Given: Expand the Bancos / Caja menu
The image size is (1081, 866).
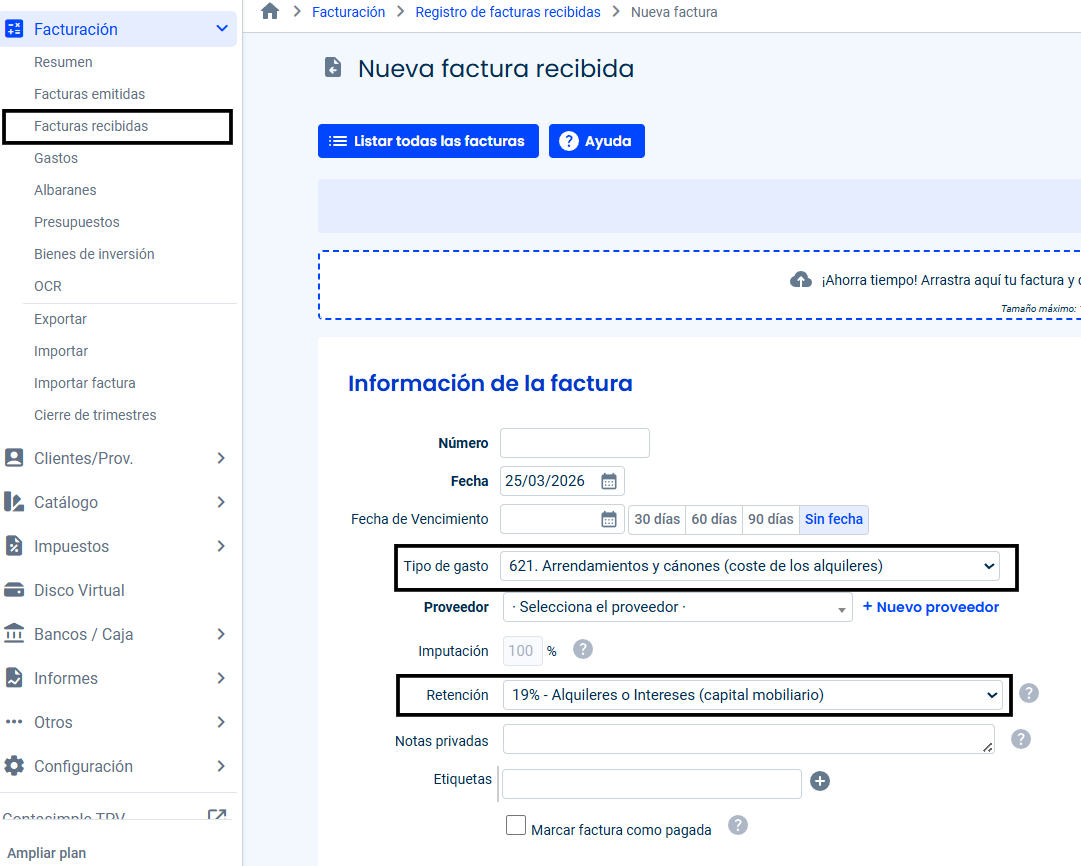Looking at the screenshot, I should [118, 634].
